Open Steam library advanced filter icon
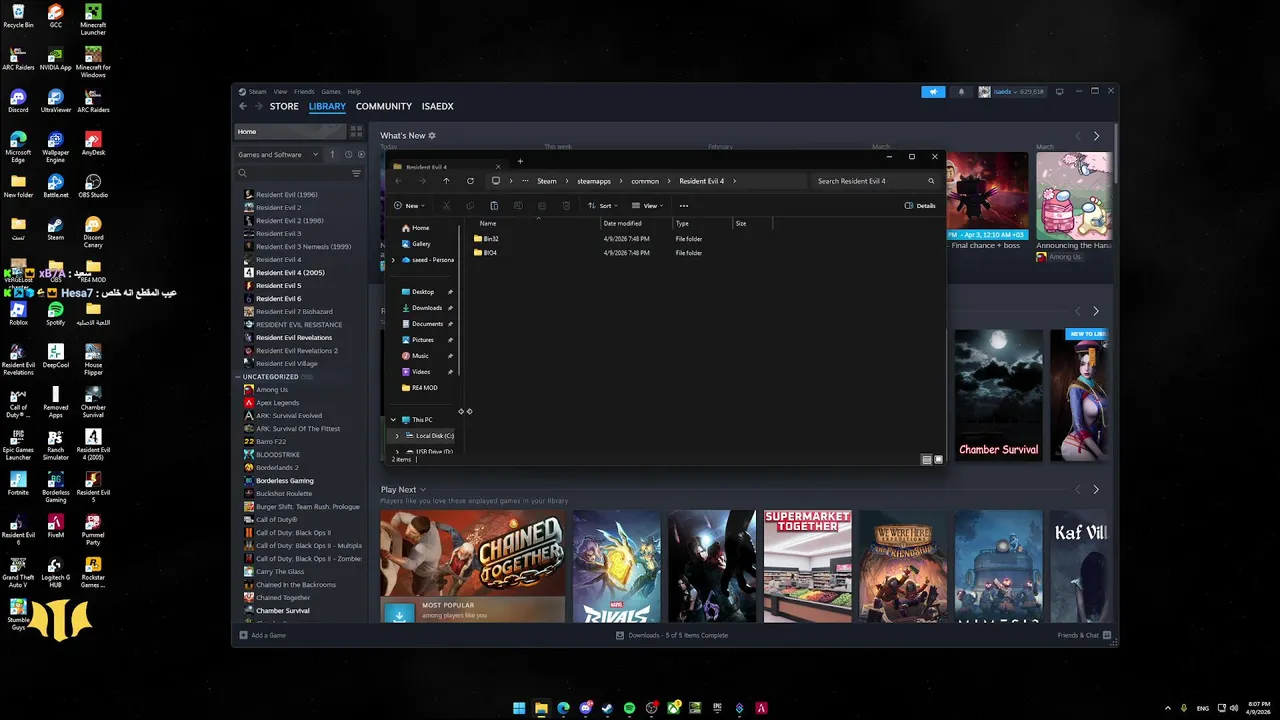 pos(356,173)
